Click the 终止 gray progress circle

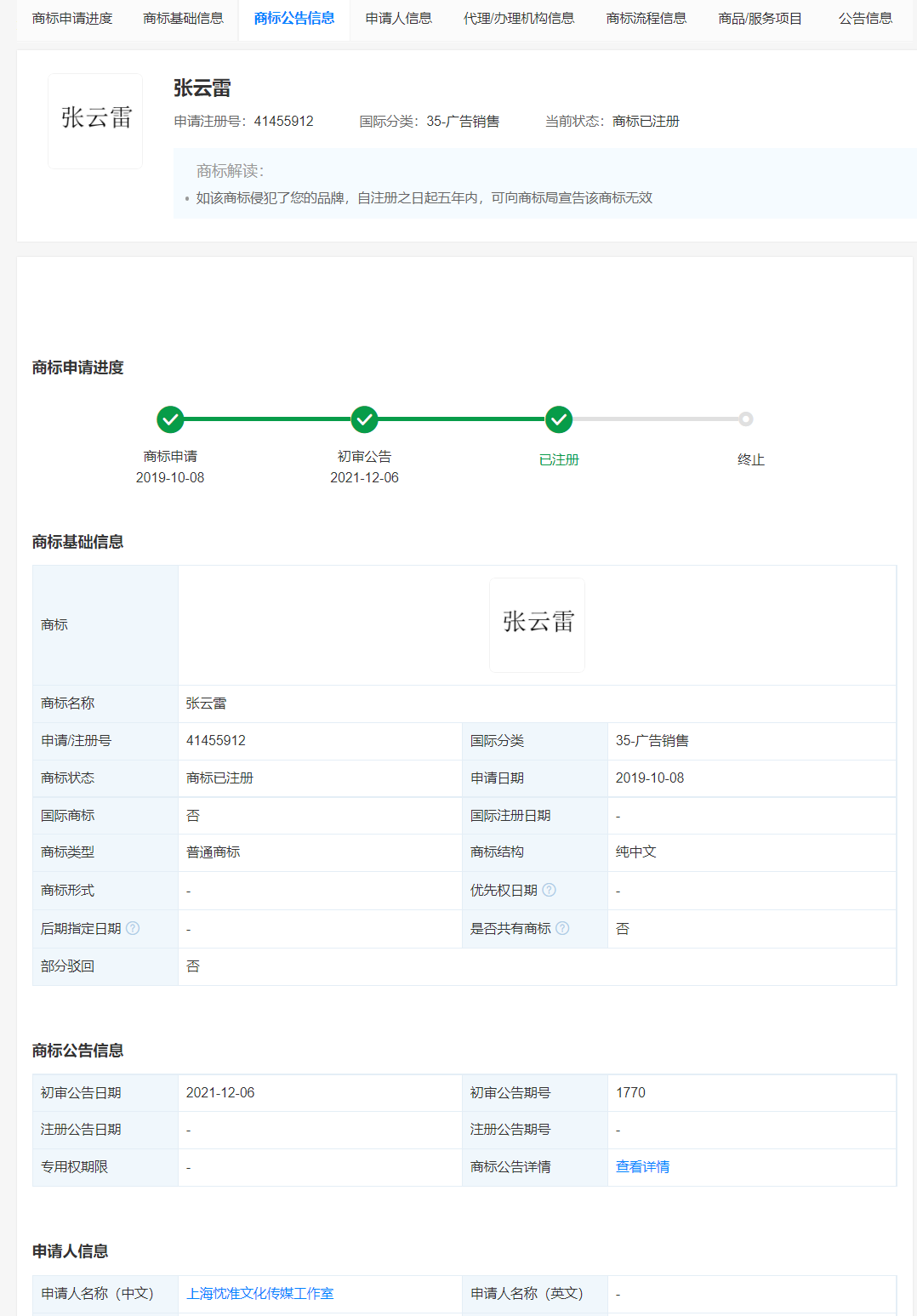pos(746,419)
